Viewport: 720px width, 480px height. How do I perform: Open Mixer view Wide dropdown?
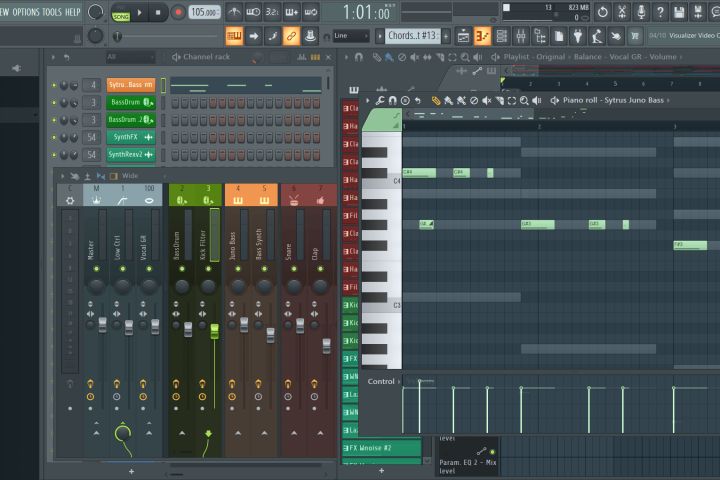click(x=142, y=176)
